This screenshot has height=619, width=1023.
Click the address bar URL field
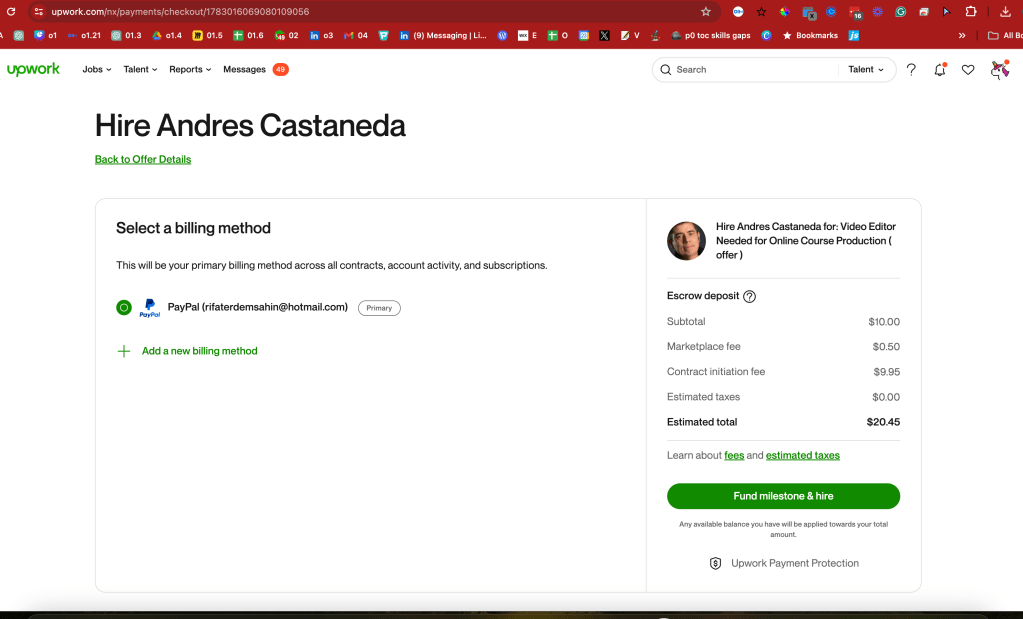372,12
